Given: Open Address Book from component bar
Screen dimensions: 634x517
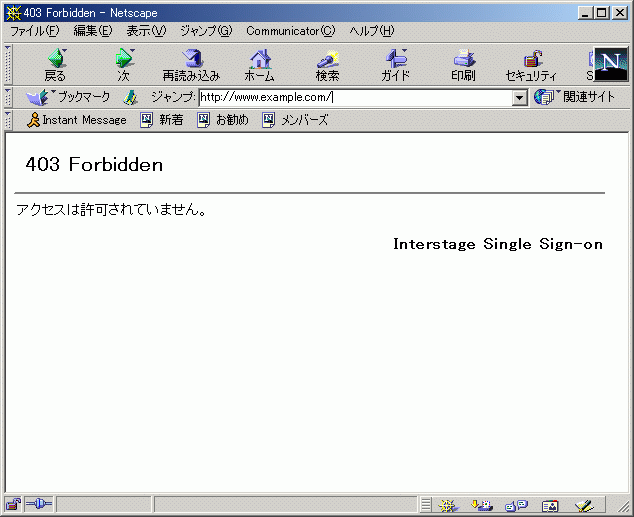Looking at the screenshot, I should click(x=550, y=505).
